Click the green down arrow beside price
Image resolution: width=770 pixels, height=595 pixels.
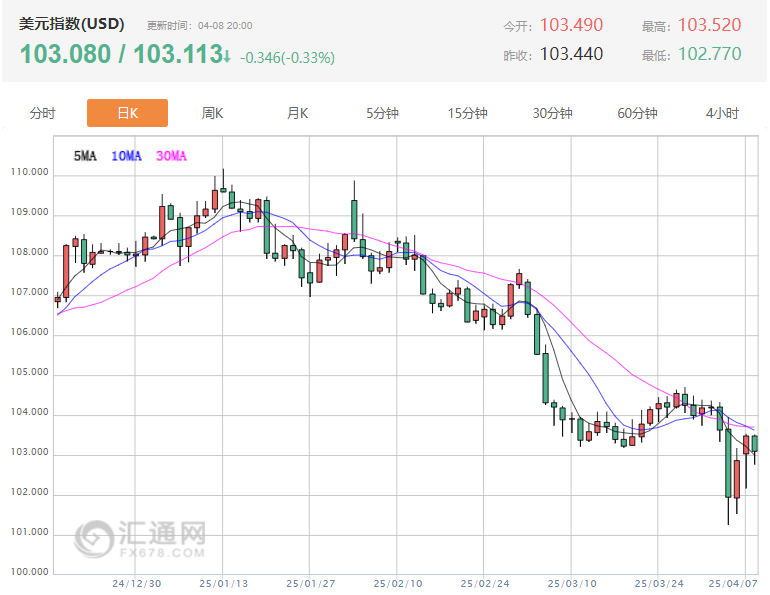(228, 55)
